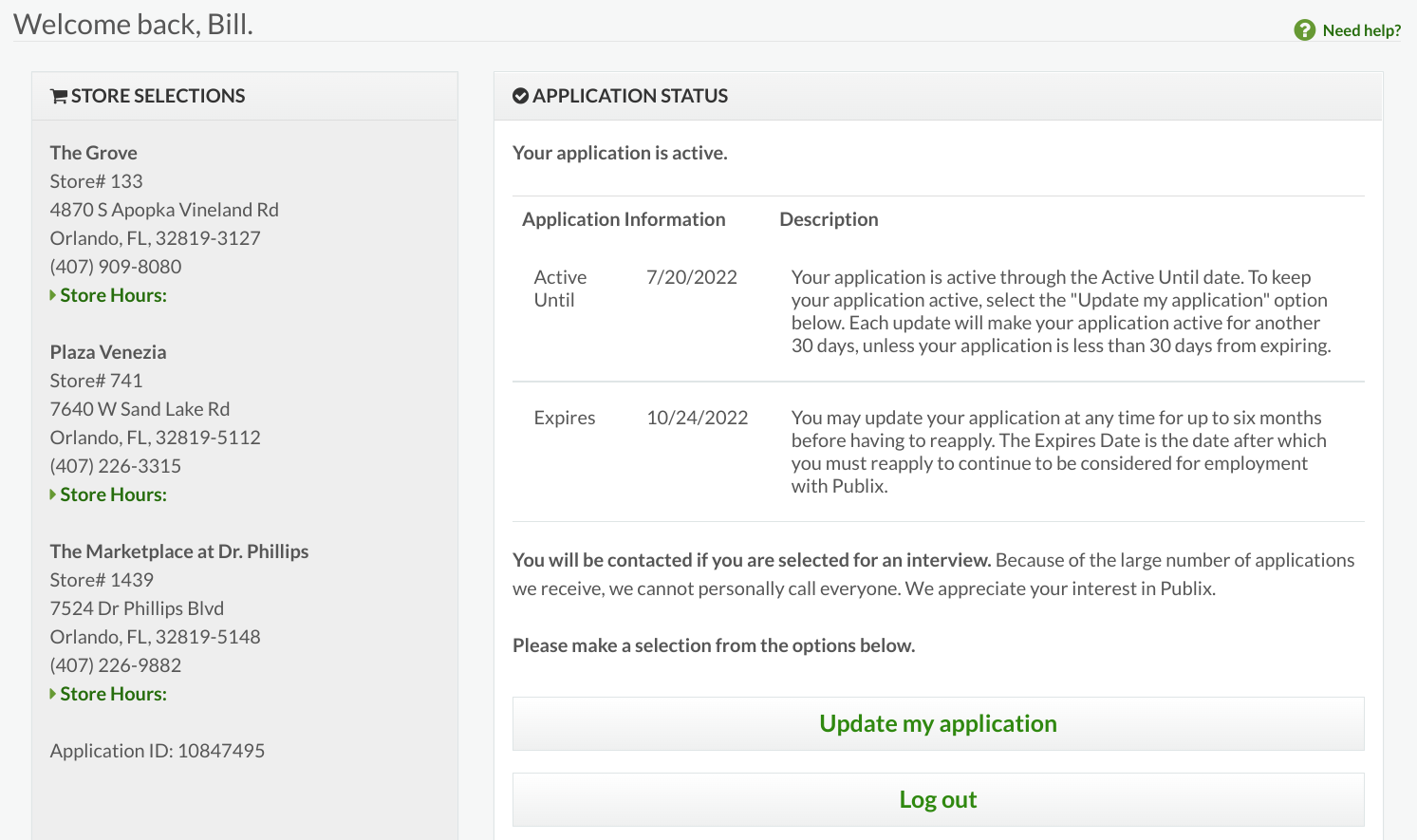Open the Need help? link
The width and height of the screenshot is (1417, 840).
tap(1361, 30)
